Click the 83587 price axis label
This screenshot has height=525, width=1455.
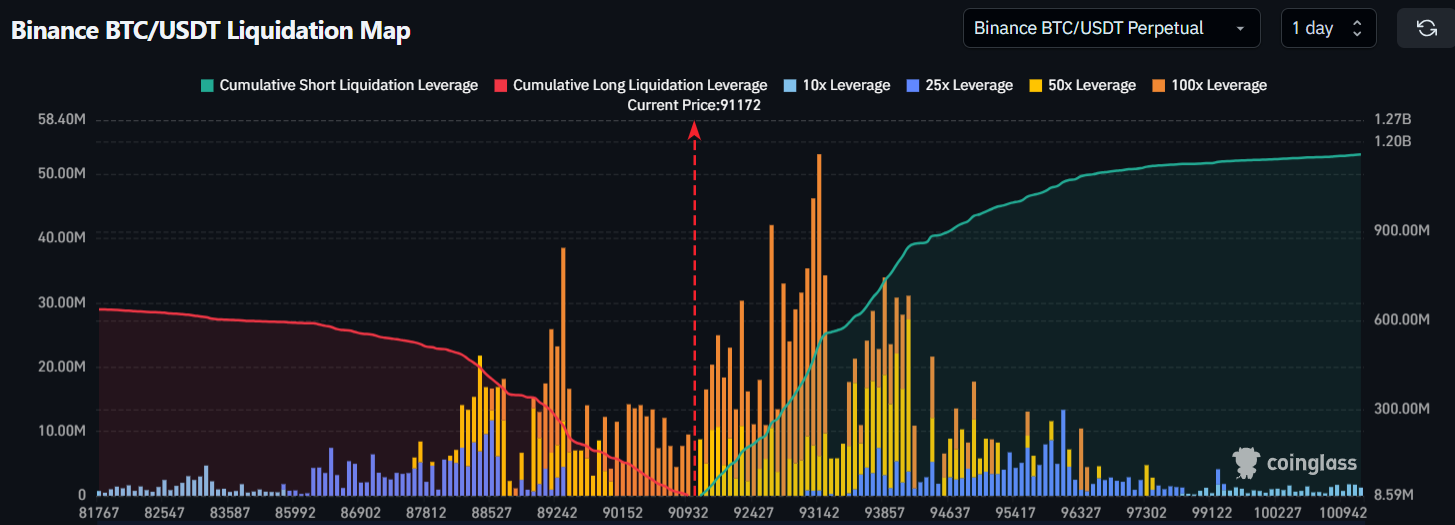coord(229,512)
